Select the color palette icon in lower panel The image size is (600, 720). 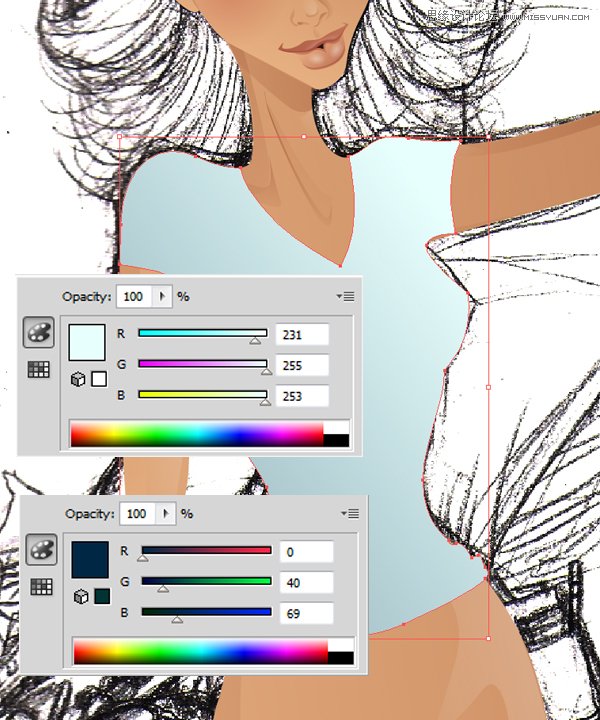[x=41, y=549]
